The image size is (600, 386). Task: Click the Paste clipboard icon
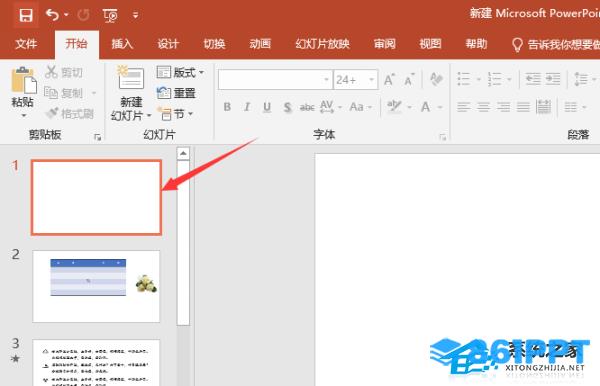click(x=23, y=80)
